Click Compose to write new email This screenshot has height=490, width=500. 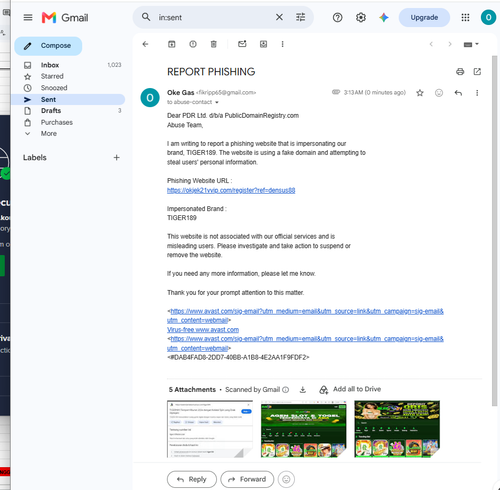coord(48,46)
